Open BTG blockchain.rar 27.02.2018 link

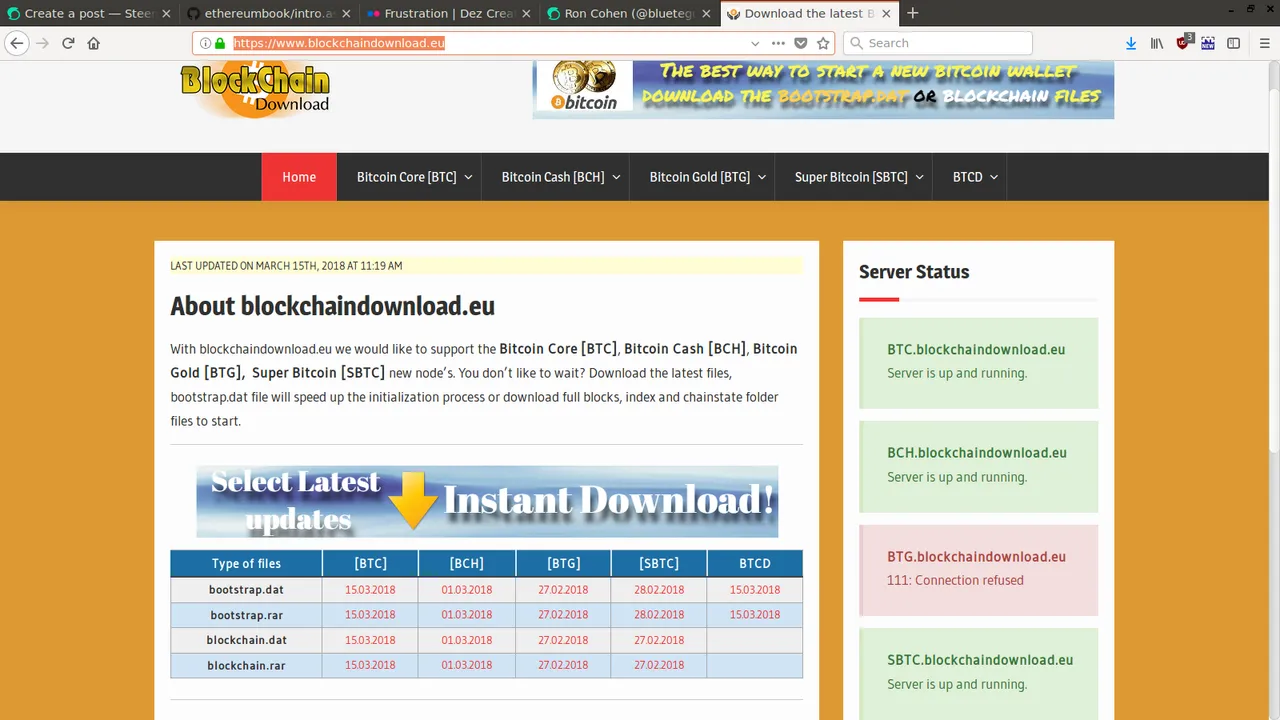click(x=563, y=665)
